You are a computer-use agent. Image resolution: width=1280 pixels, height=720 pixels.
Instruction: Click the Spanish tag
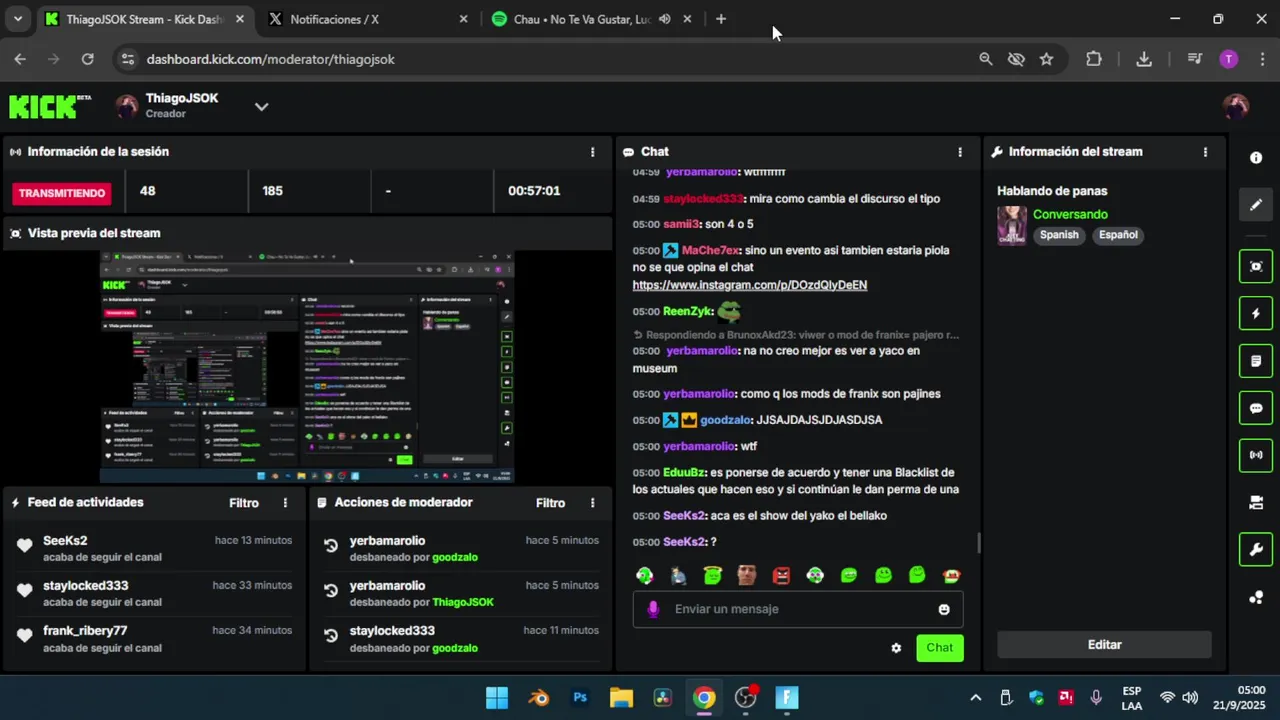click(1059, 235)
